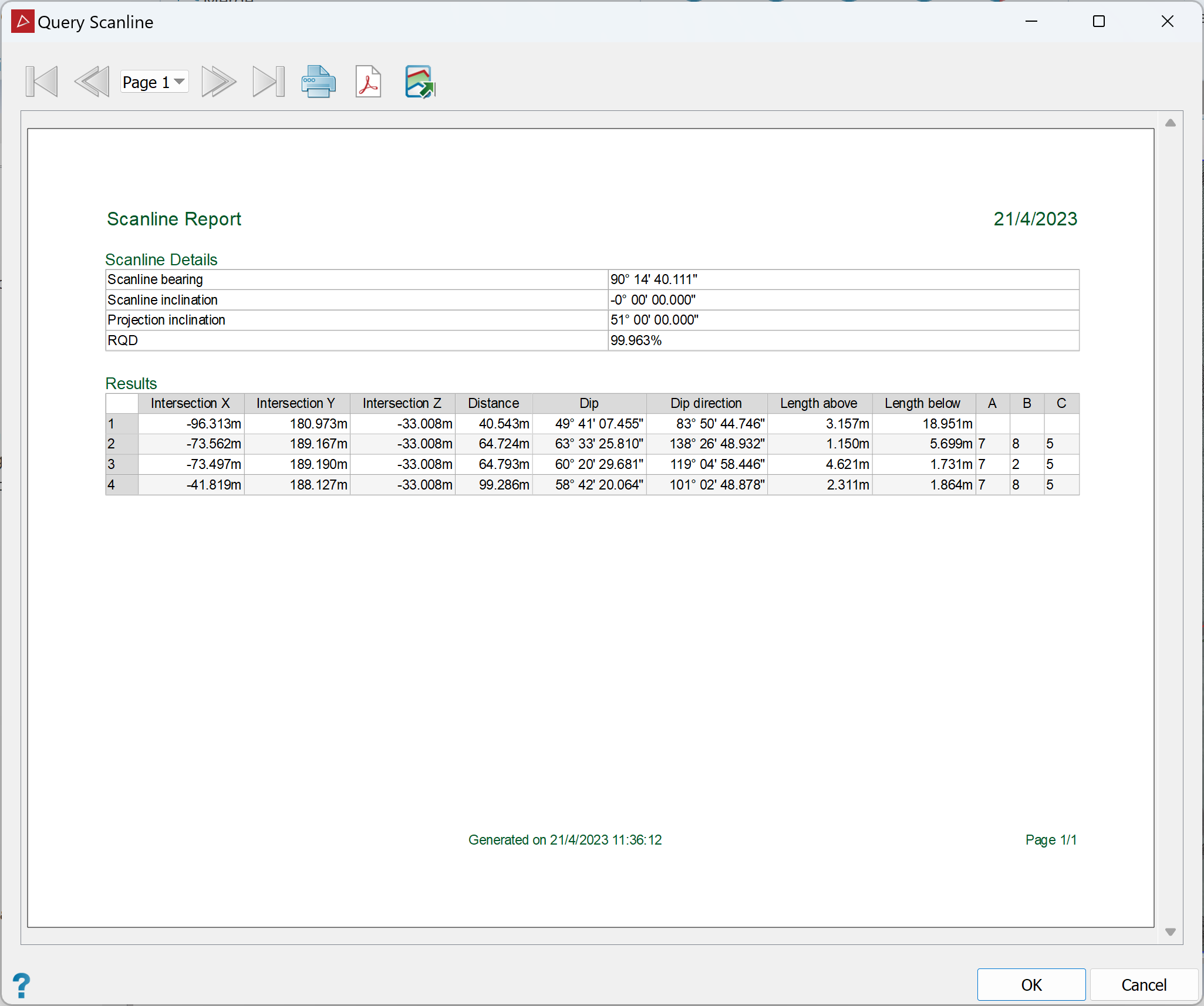The width and height of the screenshot is (1204, 1006).
Task: Cancel the Query Scanline dialog
Action: click(x=1143, y=984)
